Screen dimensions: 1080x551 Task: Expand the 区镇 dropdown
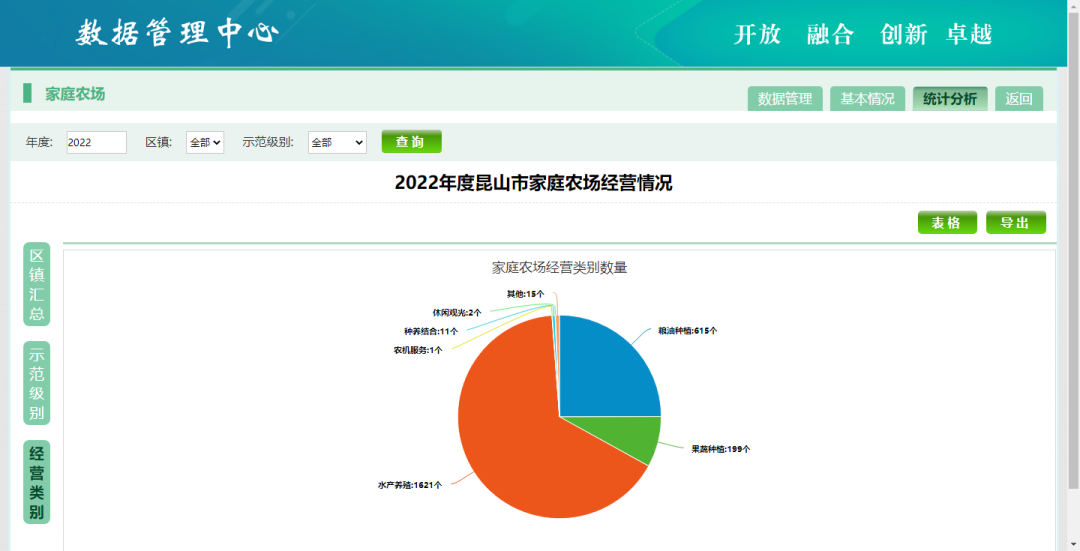click(205, 142)
